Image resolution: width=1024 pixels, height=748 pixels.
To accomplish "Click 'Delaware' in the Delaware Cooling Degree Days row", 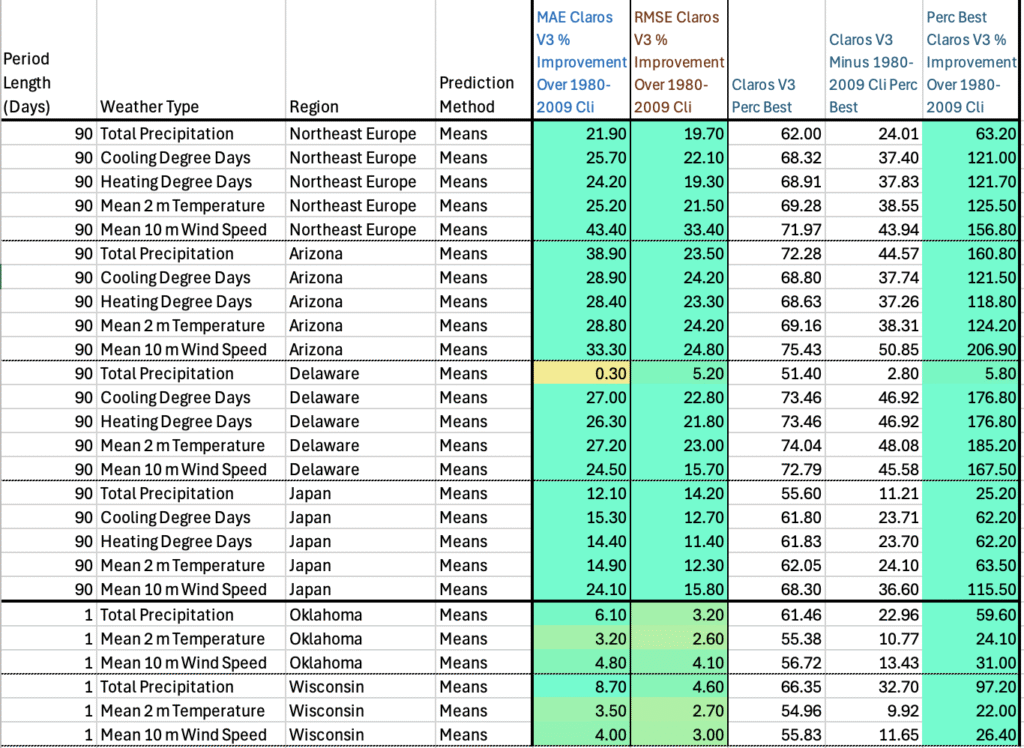I will [324, 397].
